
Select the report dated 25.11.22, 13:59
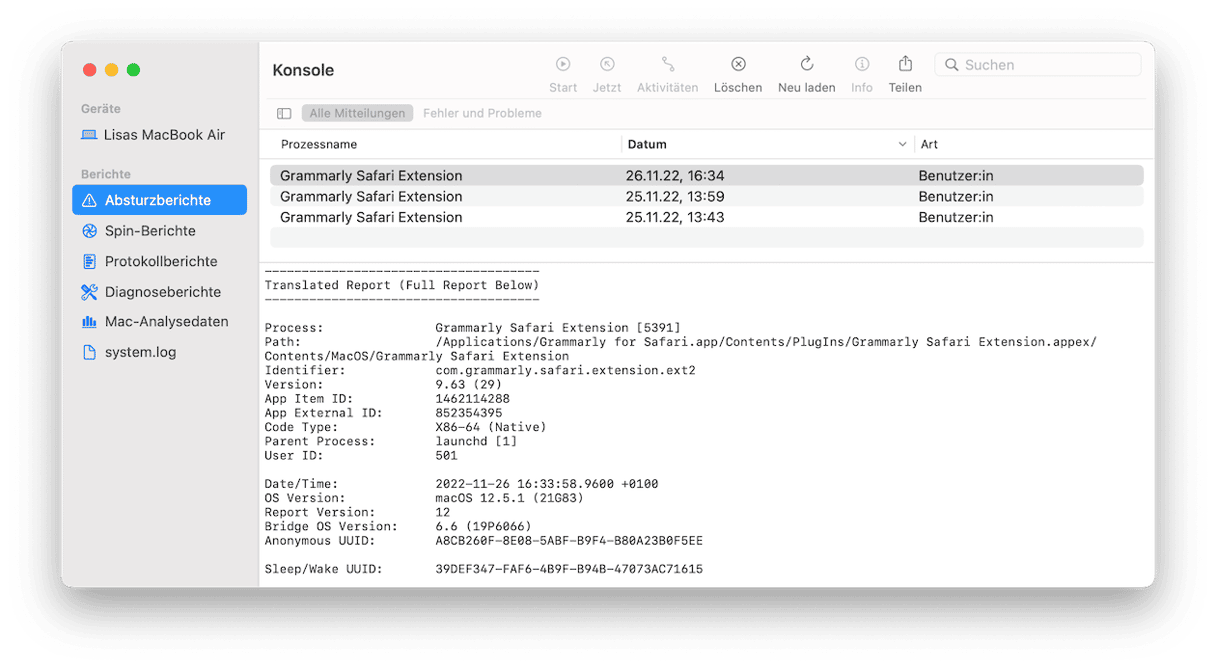pos(706,197)
